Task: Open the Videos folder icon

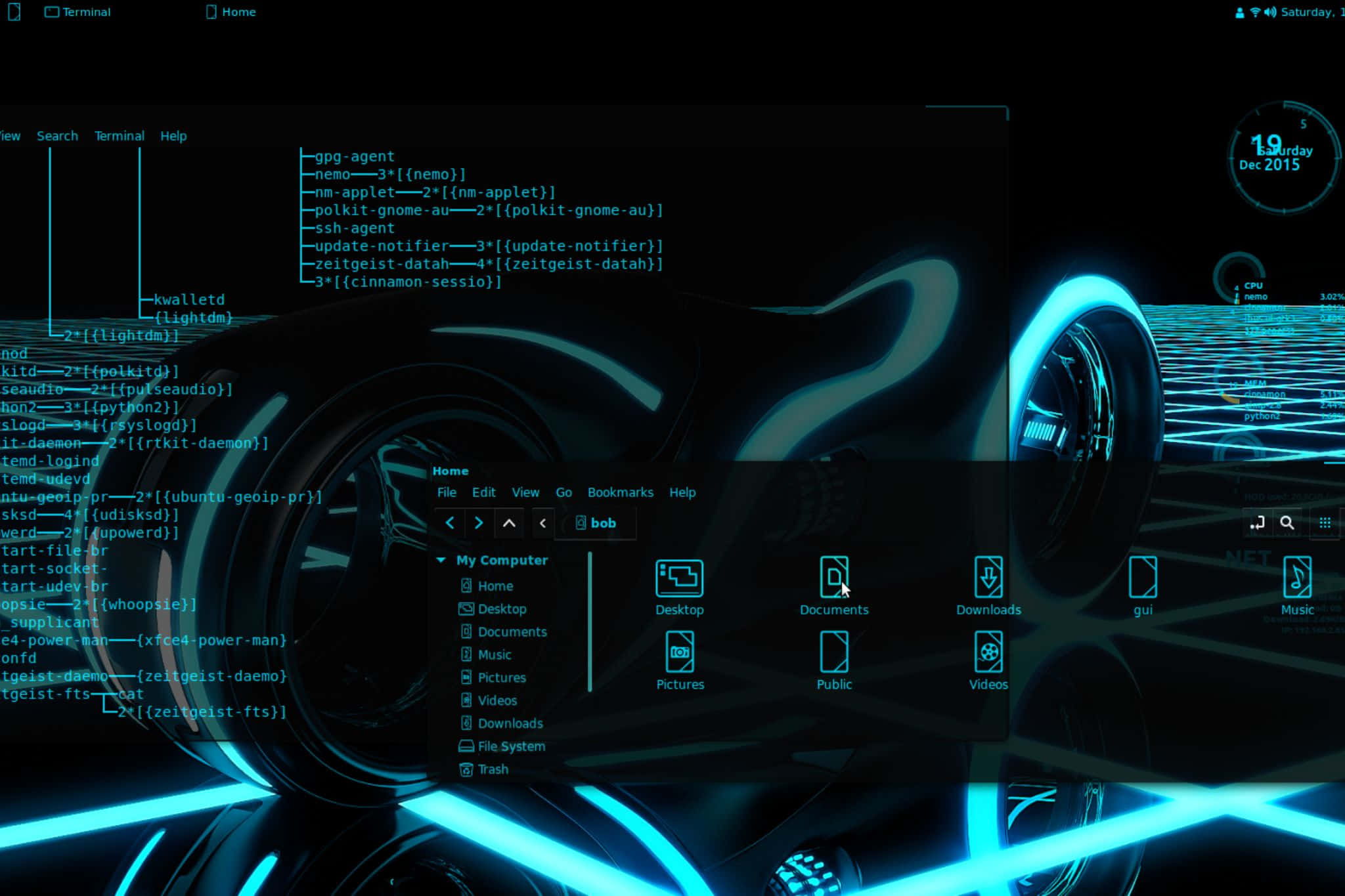Action: pyautogui.click(x=988, y=652)
